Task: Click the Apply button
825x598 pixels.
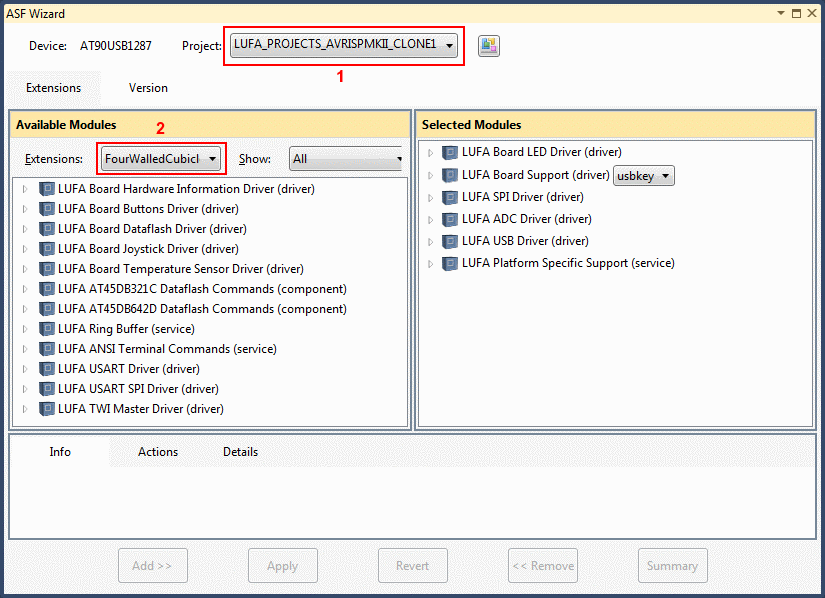Action: (x=282, y=565)
